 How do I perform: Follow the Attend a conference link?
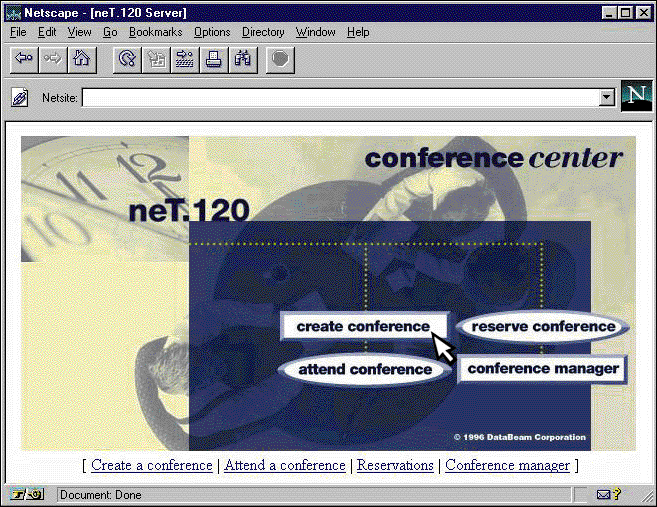click(x=285, y=465)
